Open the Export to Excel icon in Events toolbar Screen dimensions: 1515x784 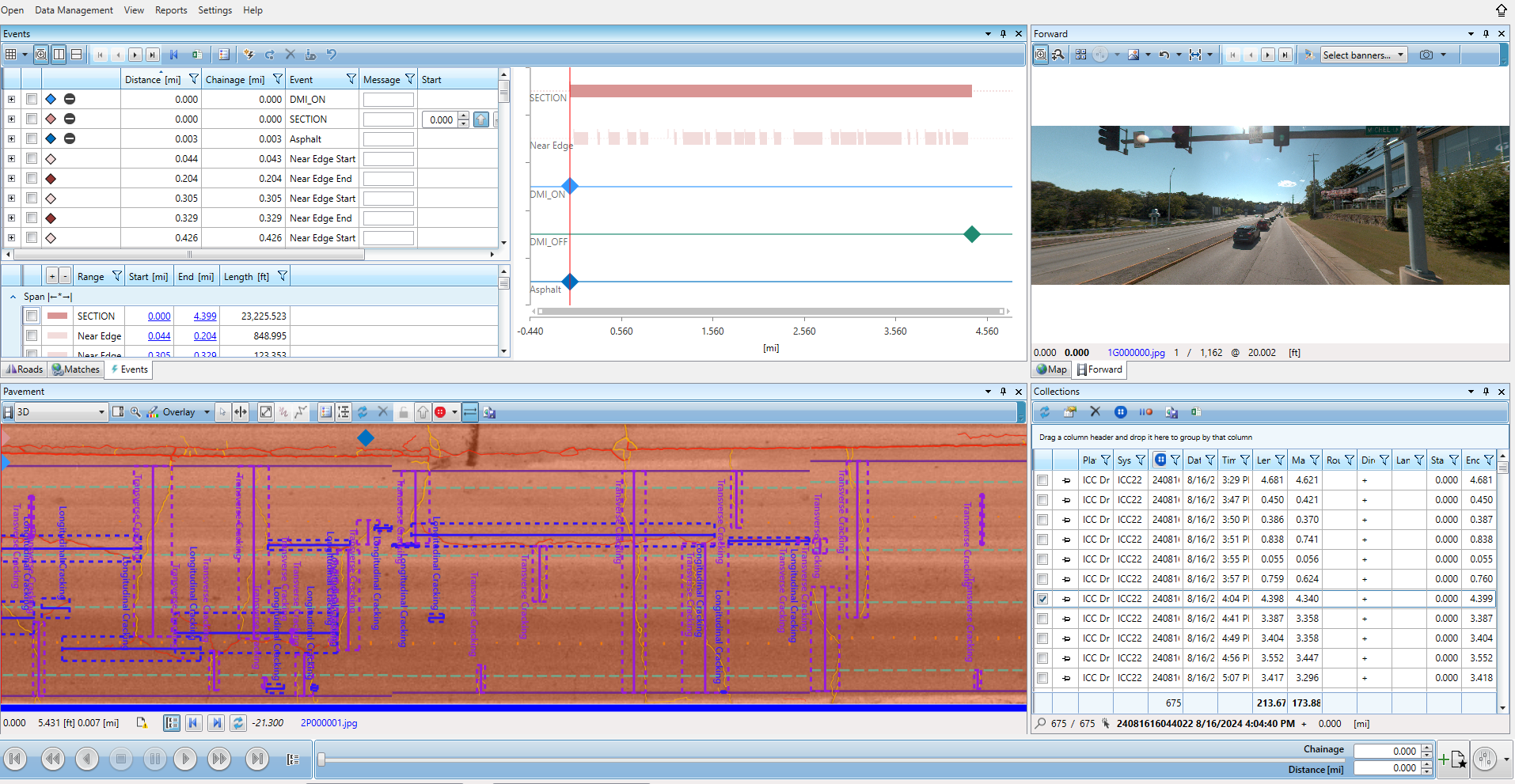[197, 55]
